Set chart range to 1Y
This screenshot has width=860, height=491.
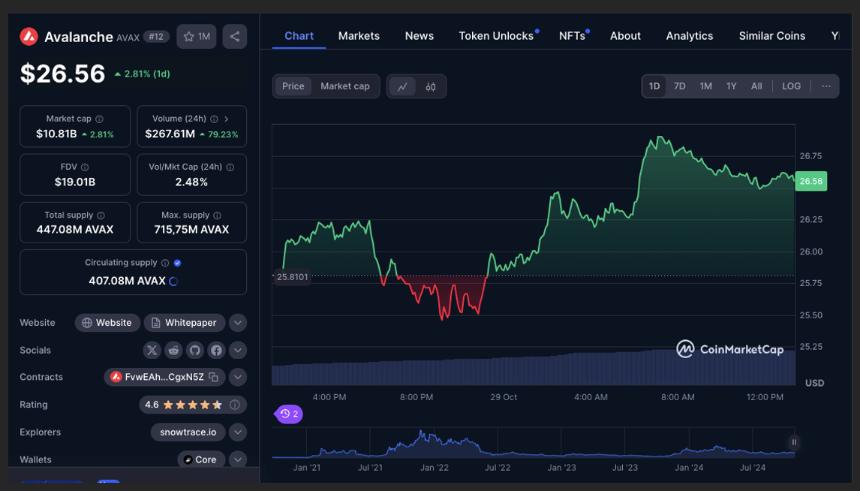tap(731, 86)
